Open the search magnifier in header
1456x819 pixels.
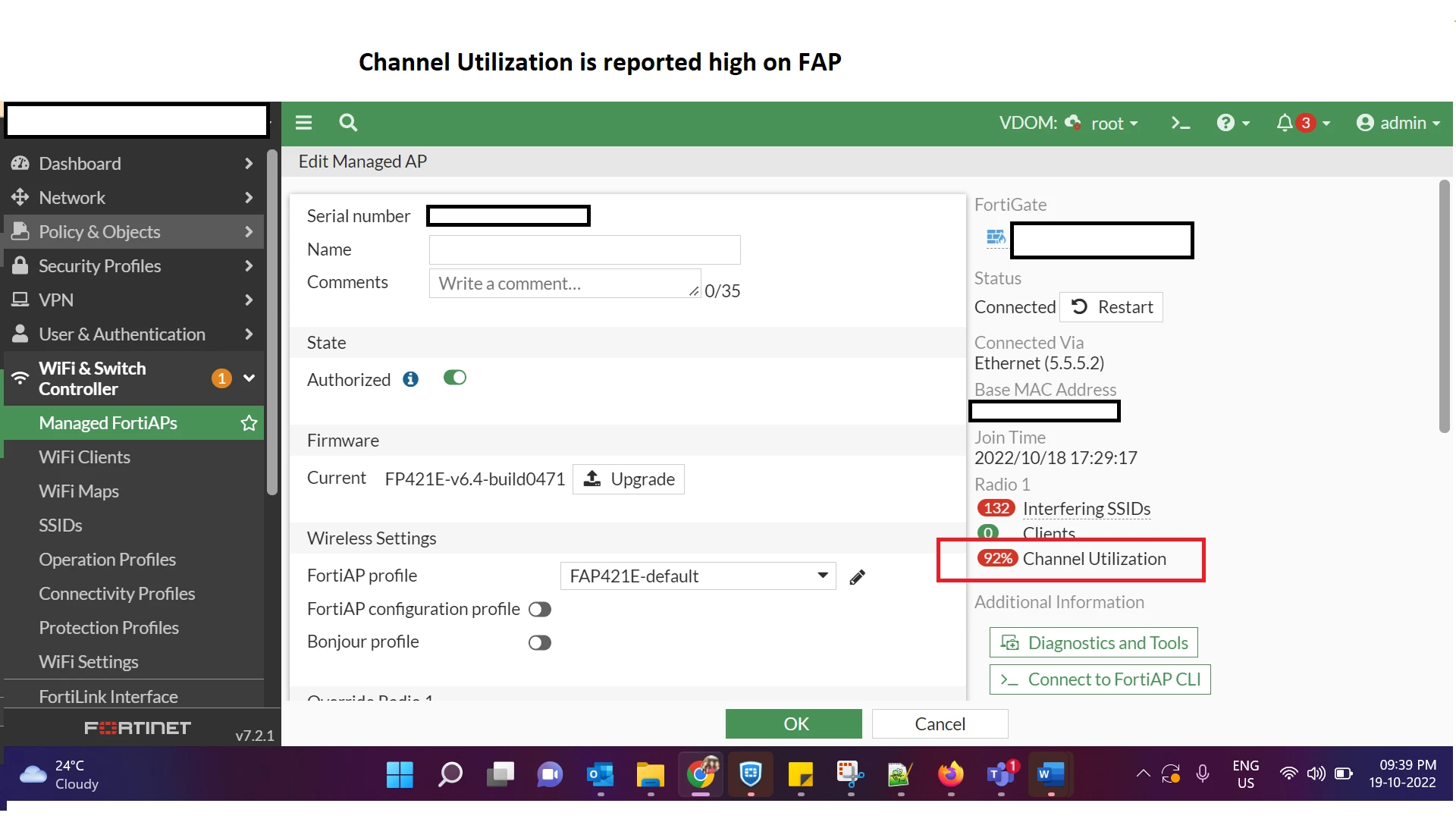(x=348, y=123)
